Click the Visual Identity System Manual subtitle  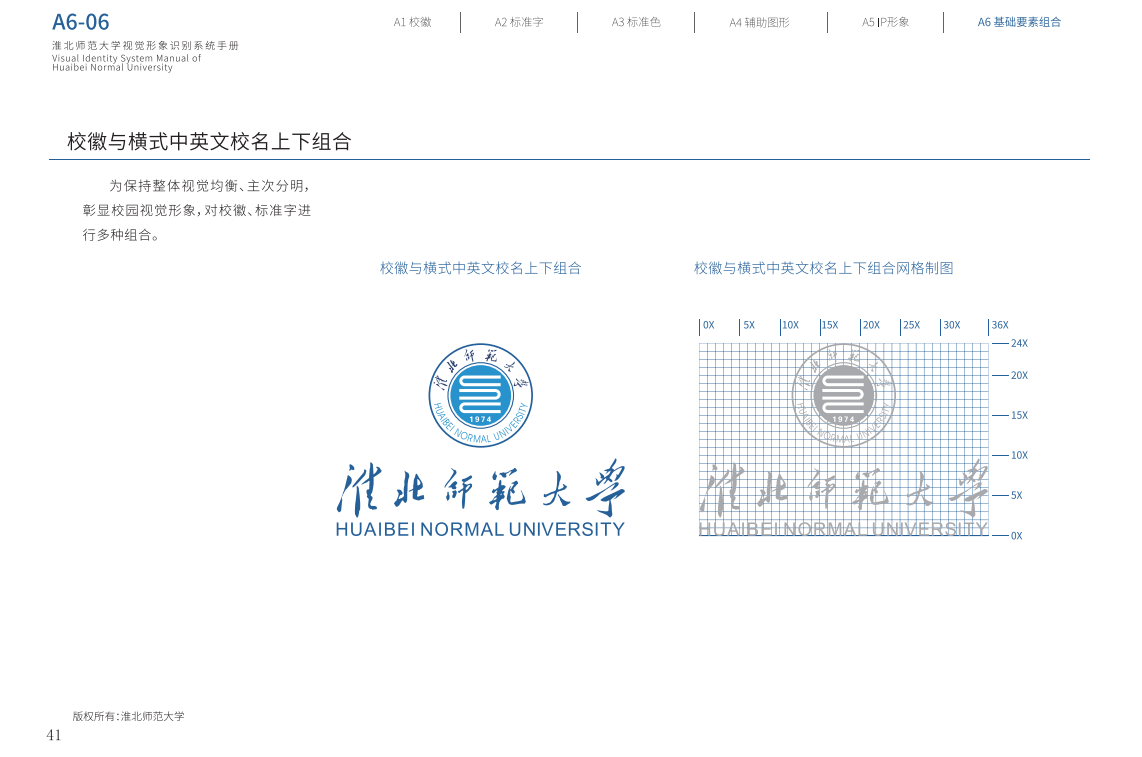tap(126, 63)
